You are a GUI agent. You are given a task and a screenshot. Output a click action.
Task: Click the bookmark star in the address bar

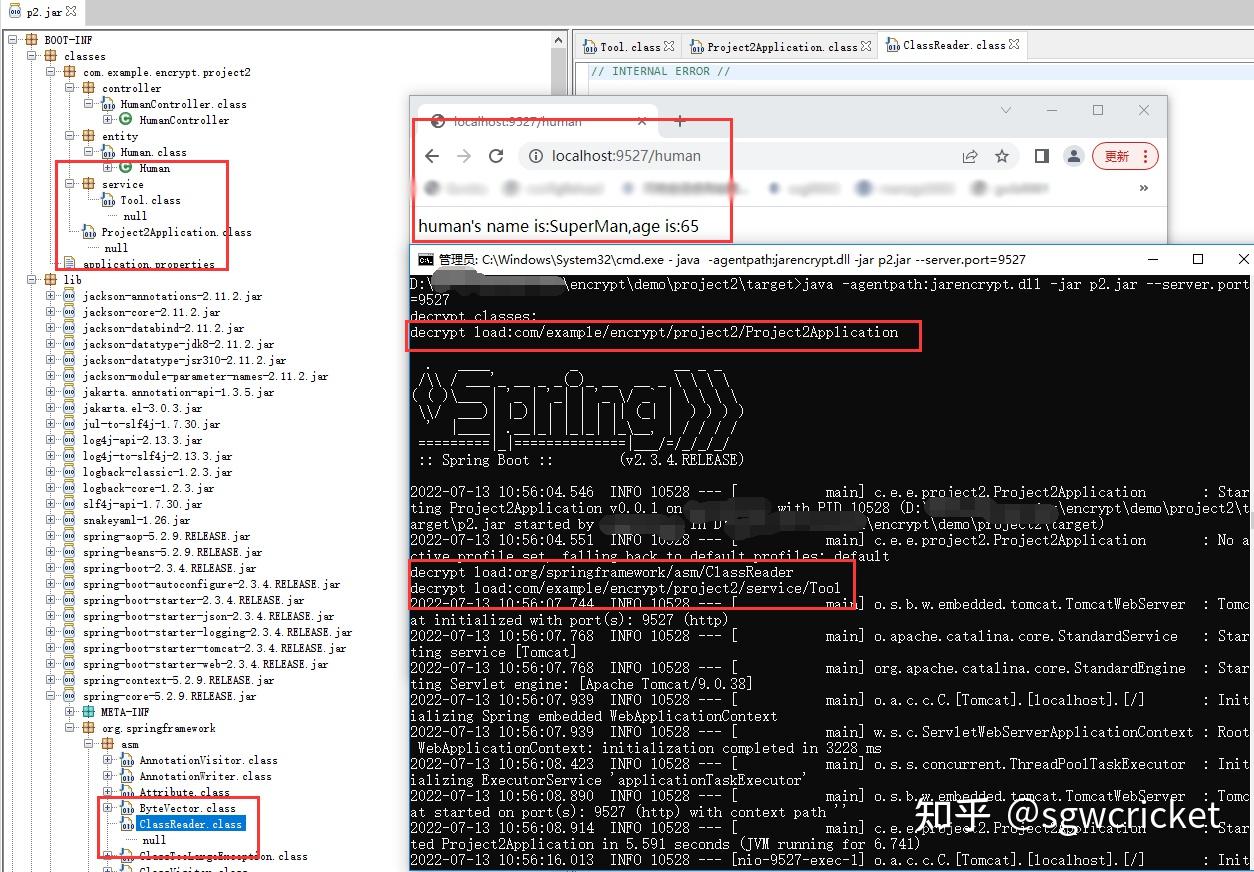coord(1001,156)
